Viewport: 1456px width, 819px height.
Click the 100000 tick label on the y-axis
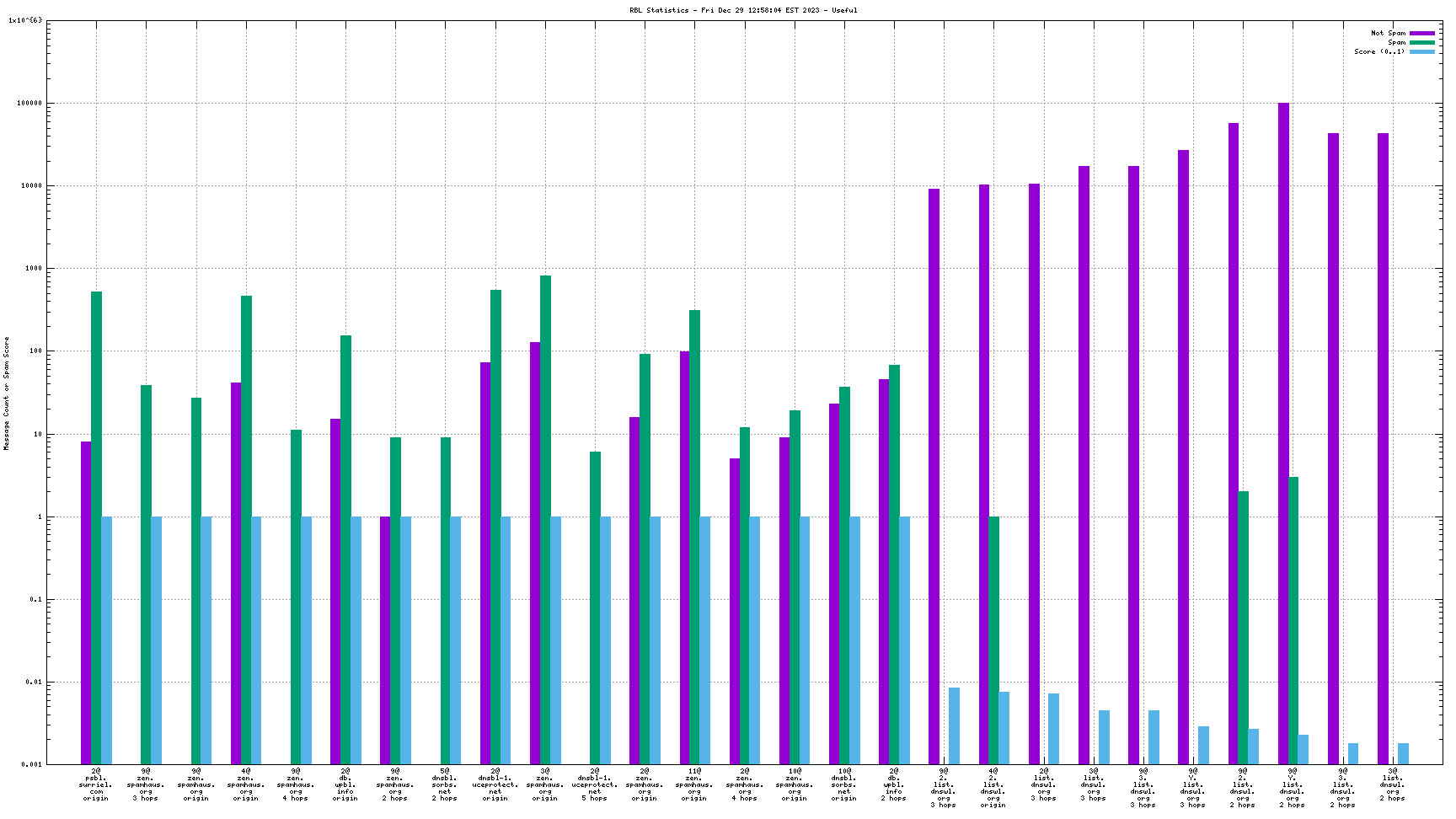[x=29, y=104]
